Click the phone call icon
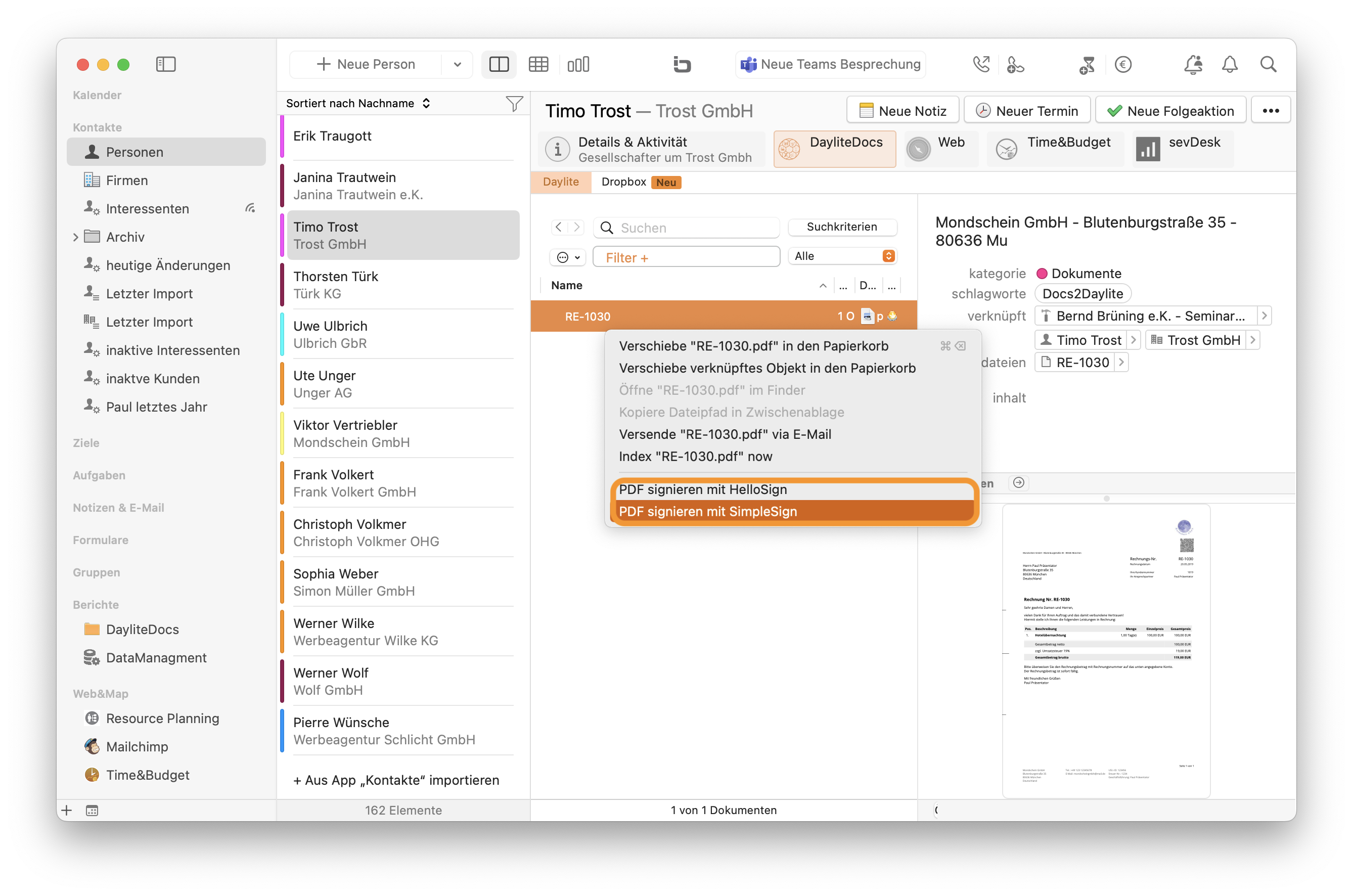 pos(981,64)
